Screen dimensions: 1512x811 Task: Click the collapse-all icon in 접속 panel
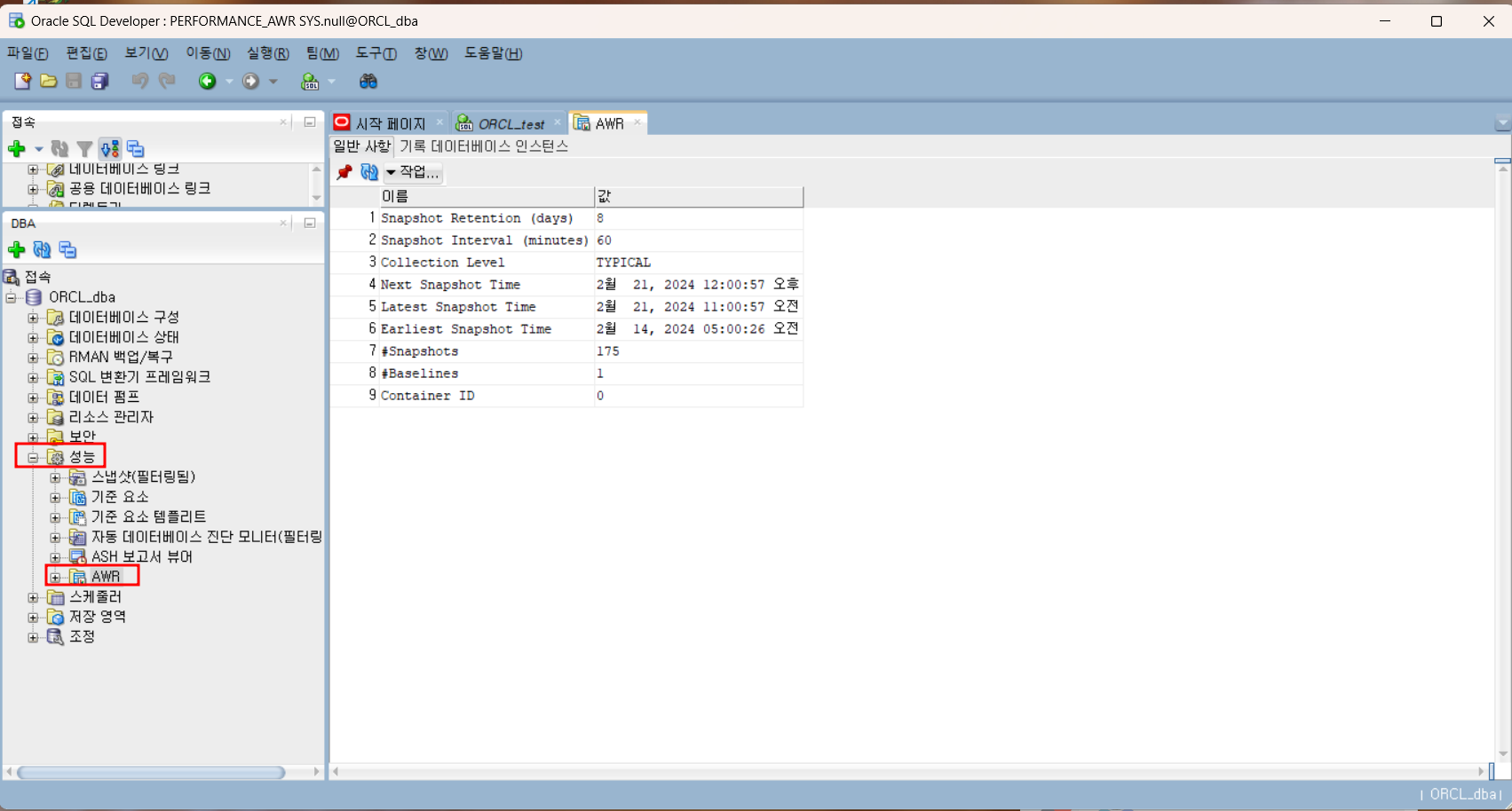tap(135, 148)
